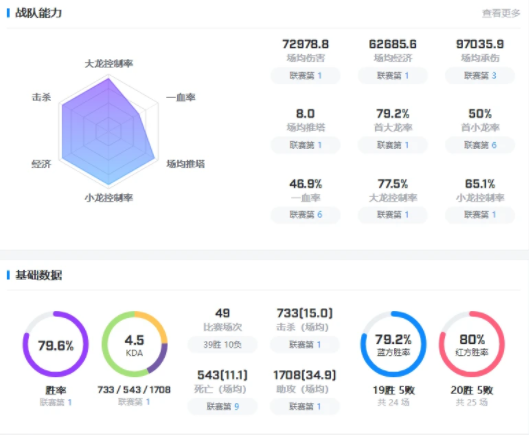Select the 首小龙率 league rank badge
The image size is (529, 436).
480,145
